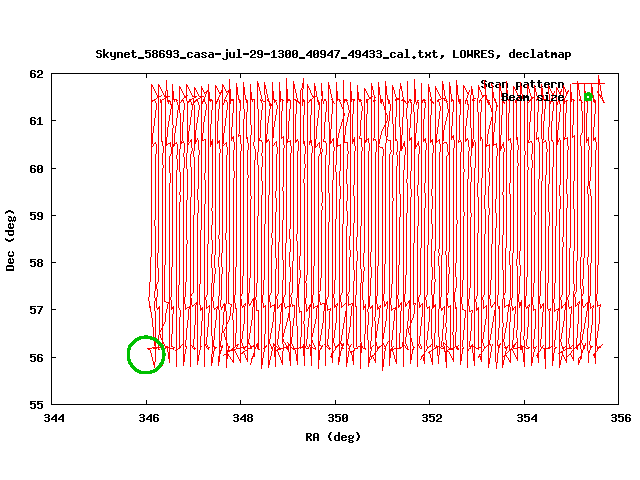Select the Scan pattern legend label
The image size is (640, 480).
pyautogui.click(x=522, y=85)
